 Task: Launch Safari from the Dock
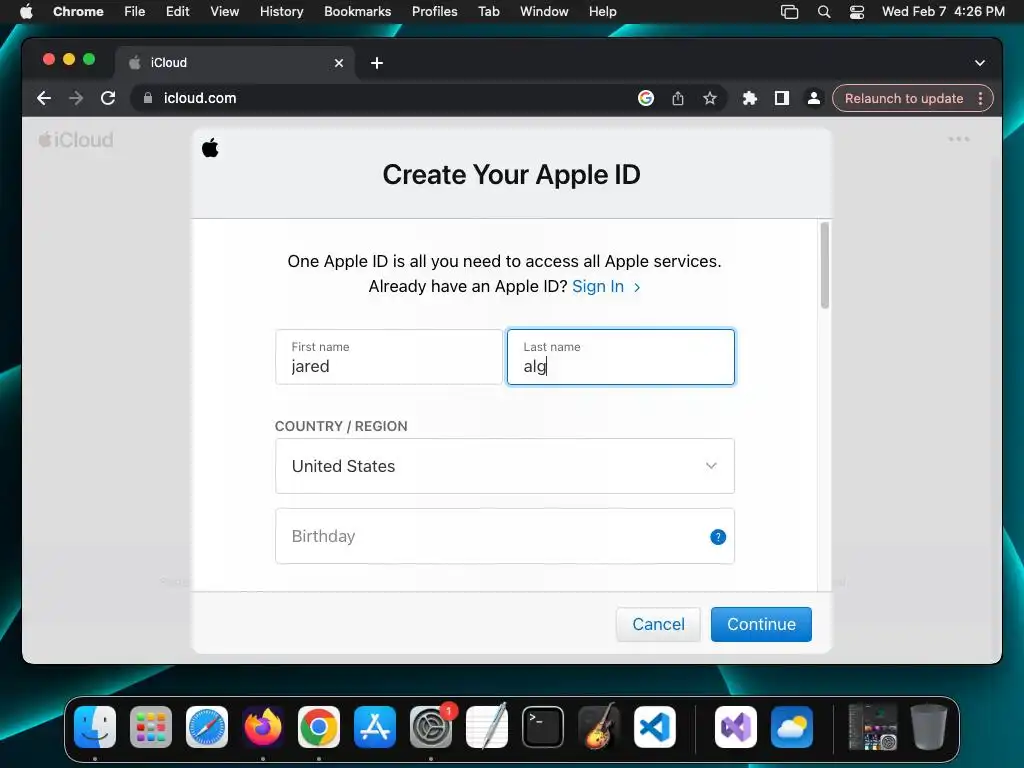coord(207,727)
